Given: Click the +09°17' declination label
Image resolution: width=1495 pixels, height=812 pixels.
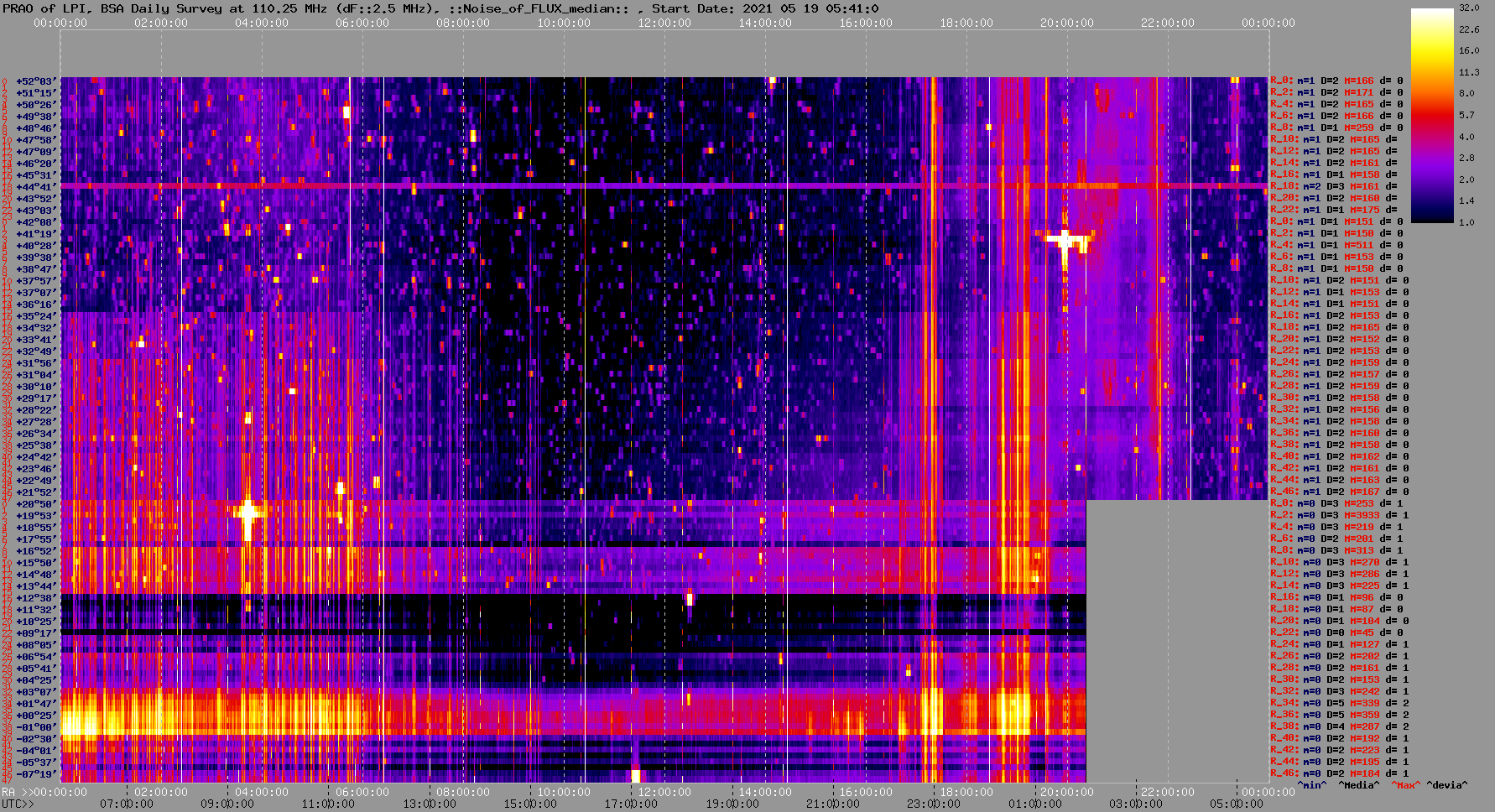Looking at the screenshot, I should (35, 633).
